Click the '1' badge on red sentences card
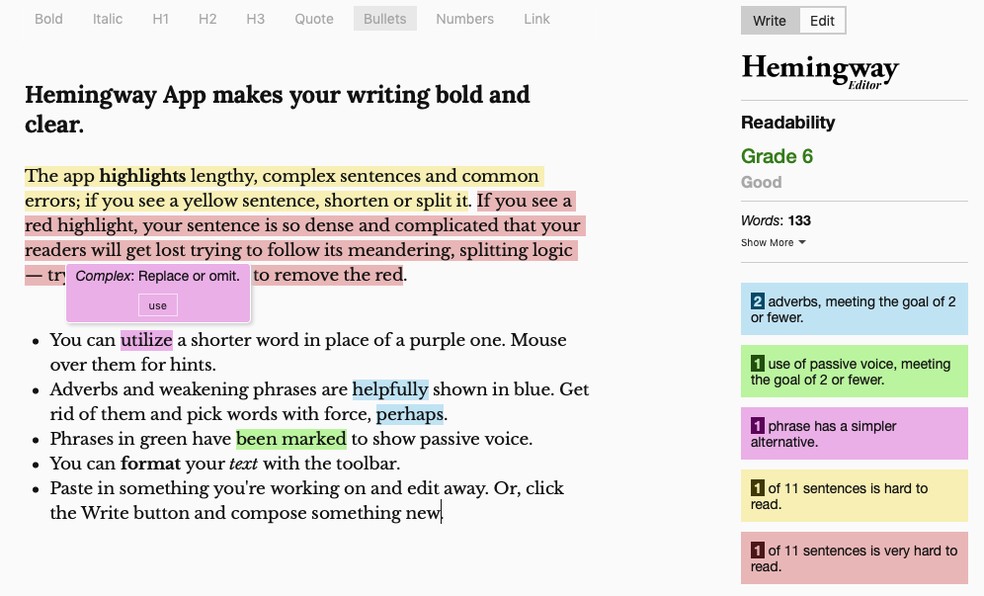This screenshot has height=596, width=984. (757, 551)
